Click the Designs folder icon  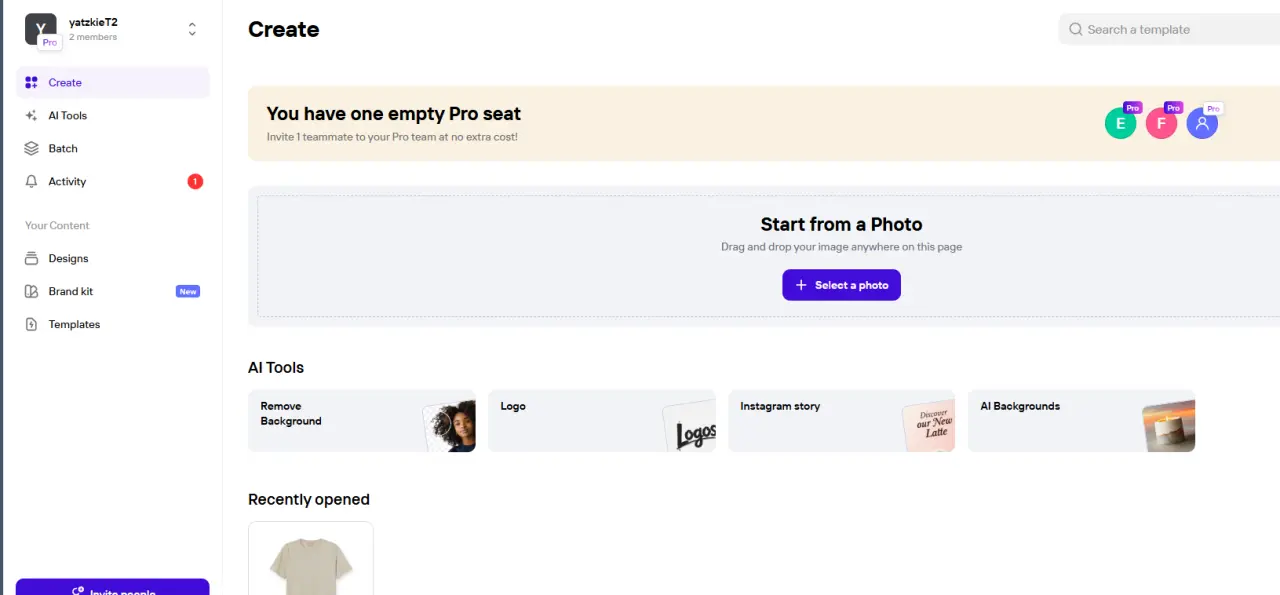[x=31, y=259]
